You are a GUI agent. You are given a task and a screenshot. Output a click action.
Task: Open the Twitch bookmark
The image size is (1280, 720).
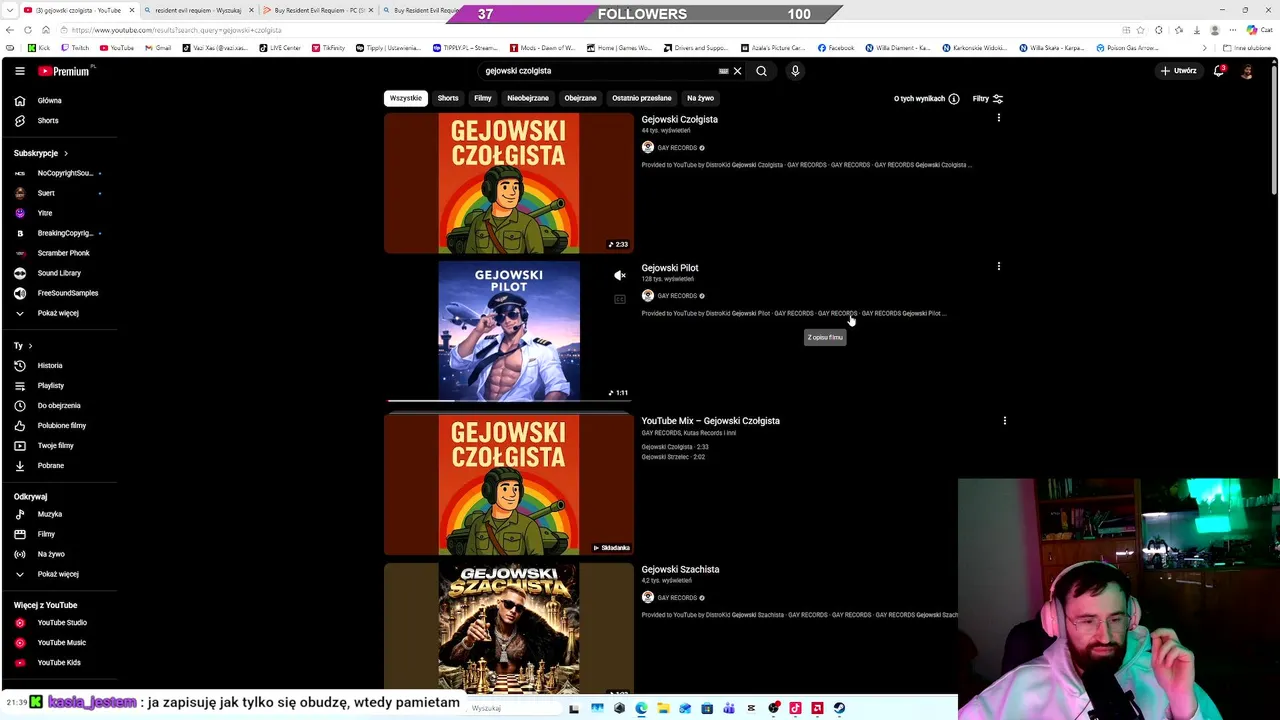pyautogui.click(x=75, y=48)
